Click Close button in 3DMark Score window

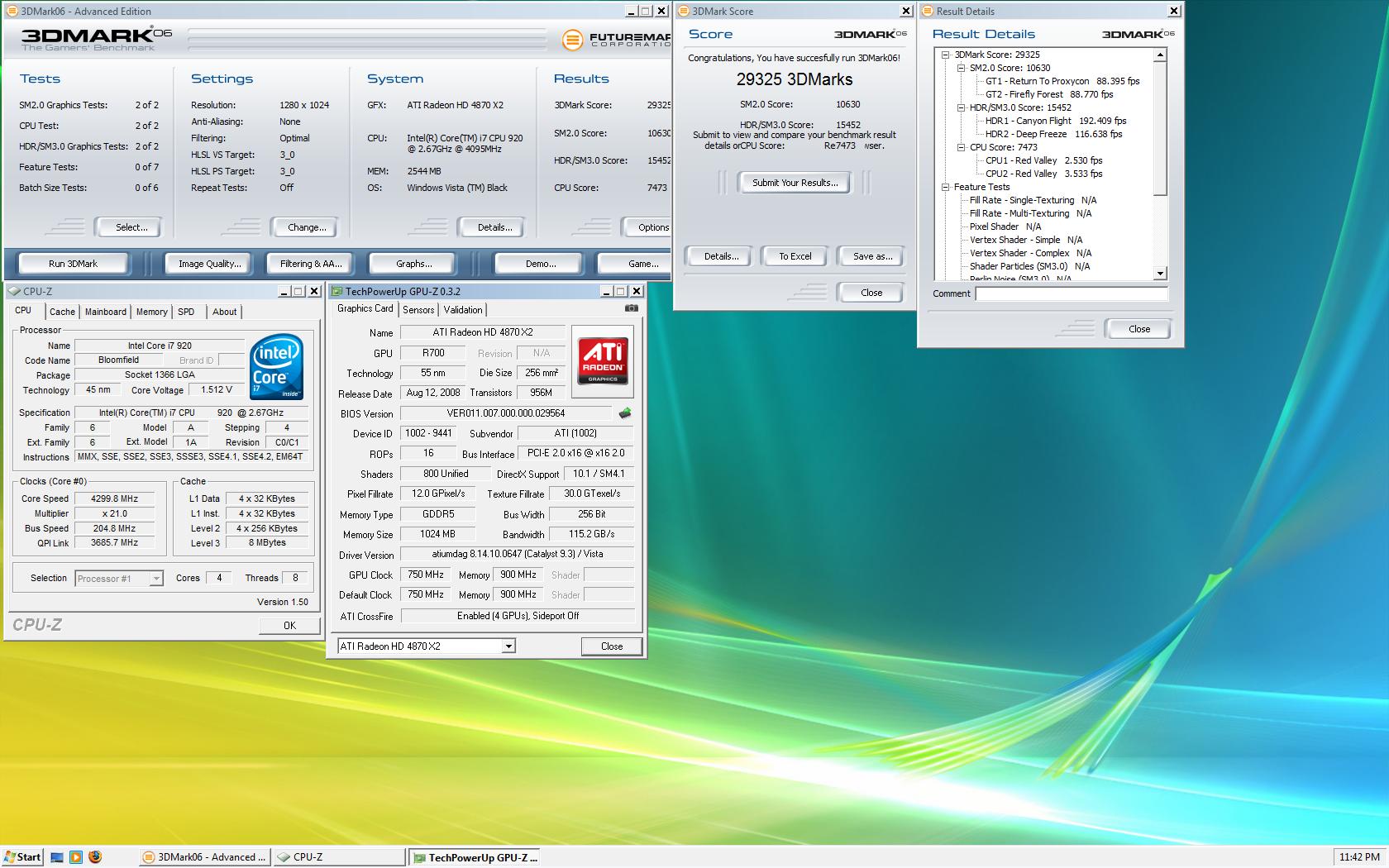pyautogui.click(x=871, y=293)
